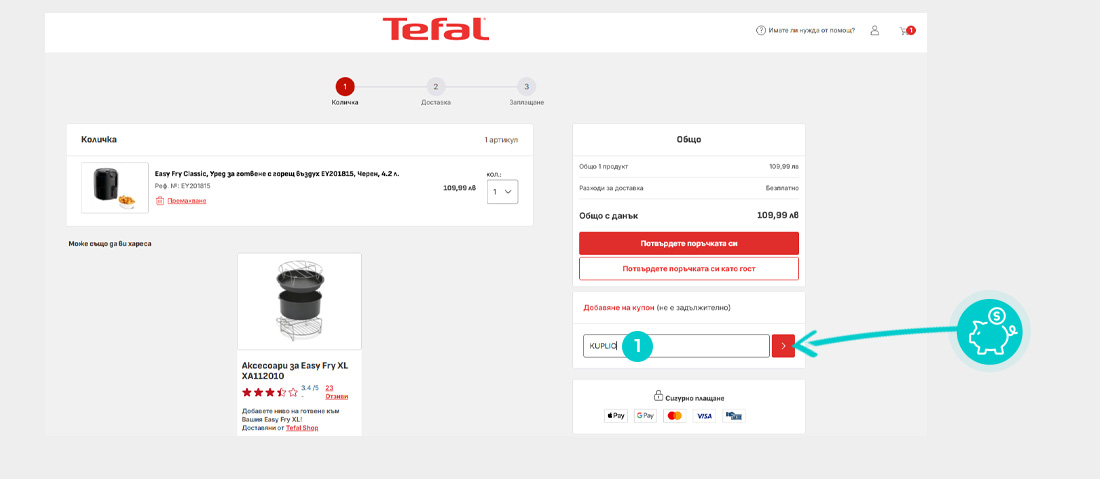Image resolution: width=1100 pixels, height=479 pixels.
Task: Go to step 3 Заплащане
Action: (x=526, y=87)
